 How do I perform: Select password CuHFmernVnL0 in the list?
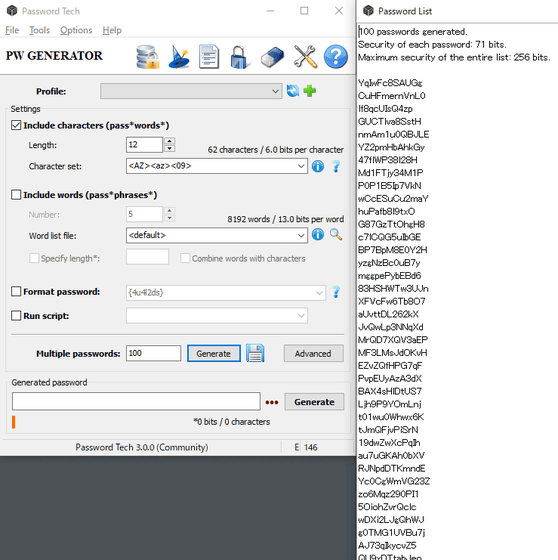(392, 96)
